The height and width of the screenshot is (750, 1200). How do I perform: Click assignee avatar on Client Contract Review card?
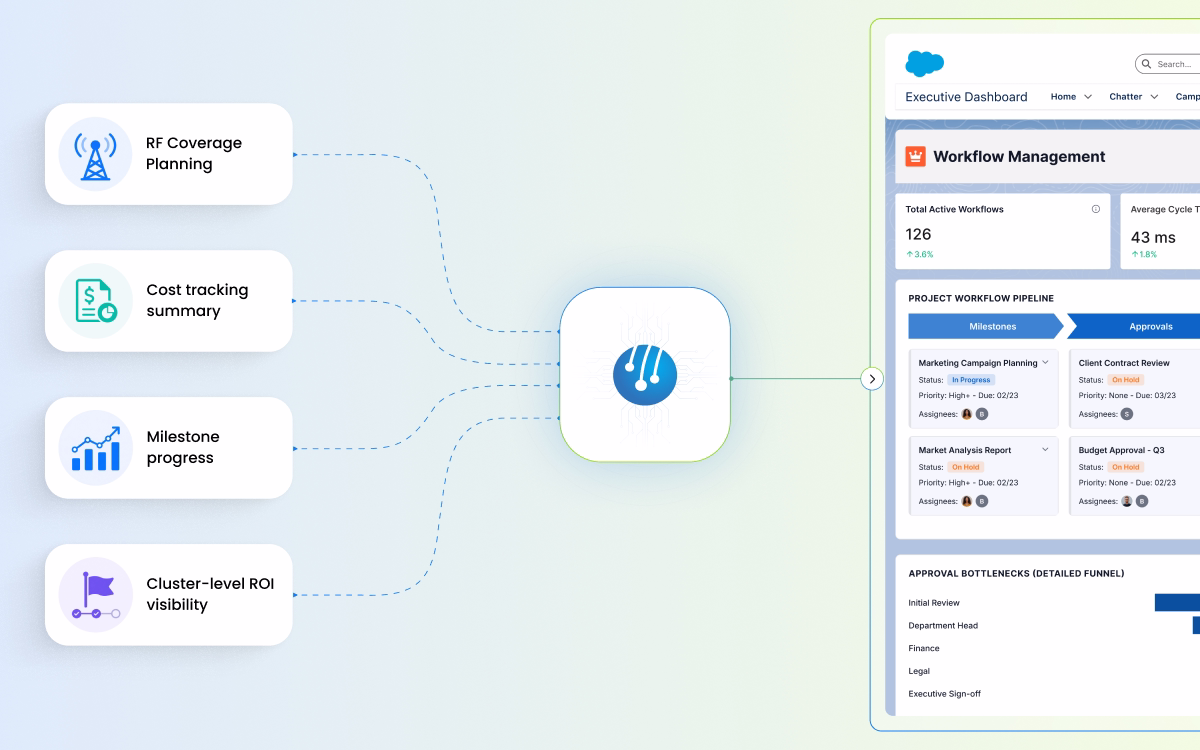[x=1127, y=414]
